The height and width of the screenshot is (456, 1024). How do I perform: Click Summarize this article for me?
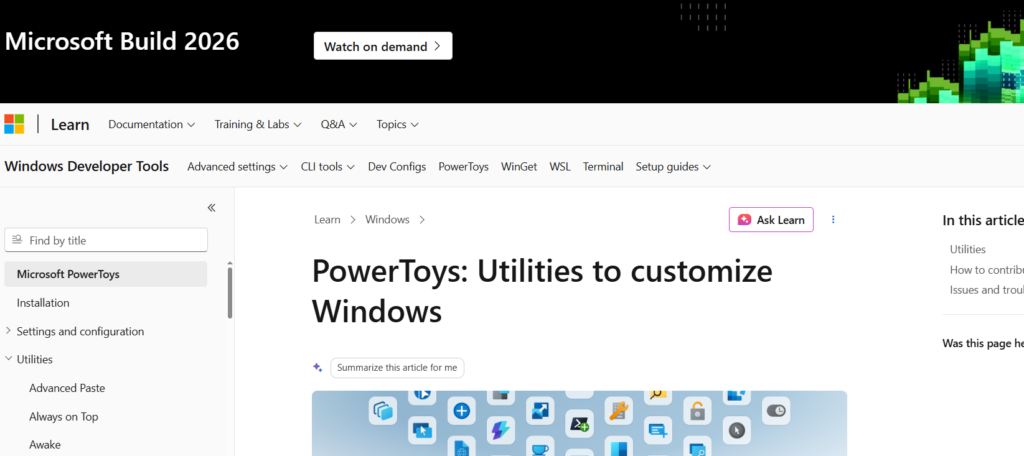[397, 368]
